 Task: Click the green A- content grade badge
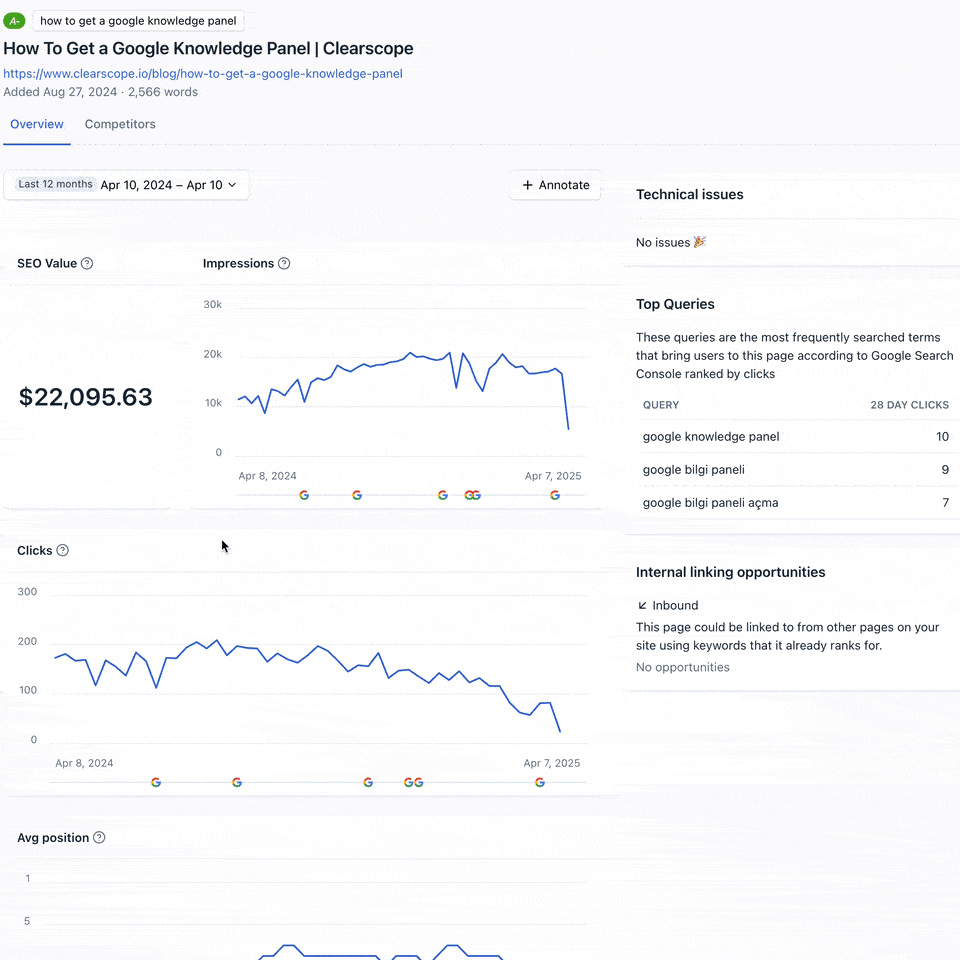(14, 21)
